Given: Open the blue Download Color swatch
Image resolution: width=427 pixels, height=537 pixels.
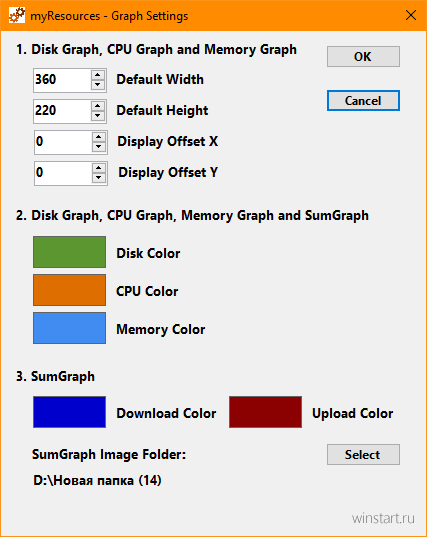Looking at the screenshot, I should click(70, 412).
